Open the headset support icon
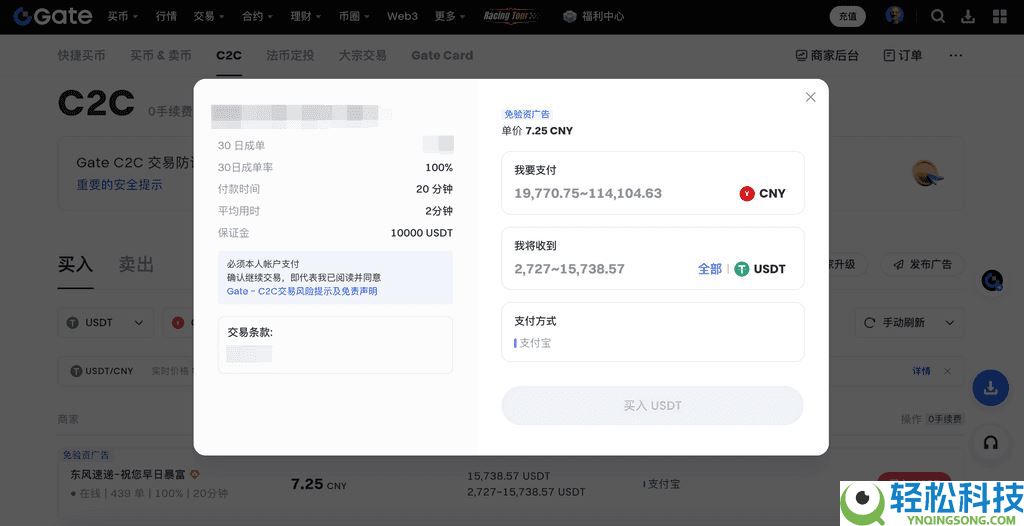 pos(991,443)
